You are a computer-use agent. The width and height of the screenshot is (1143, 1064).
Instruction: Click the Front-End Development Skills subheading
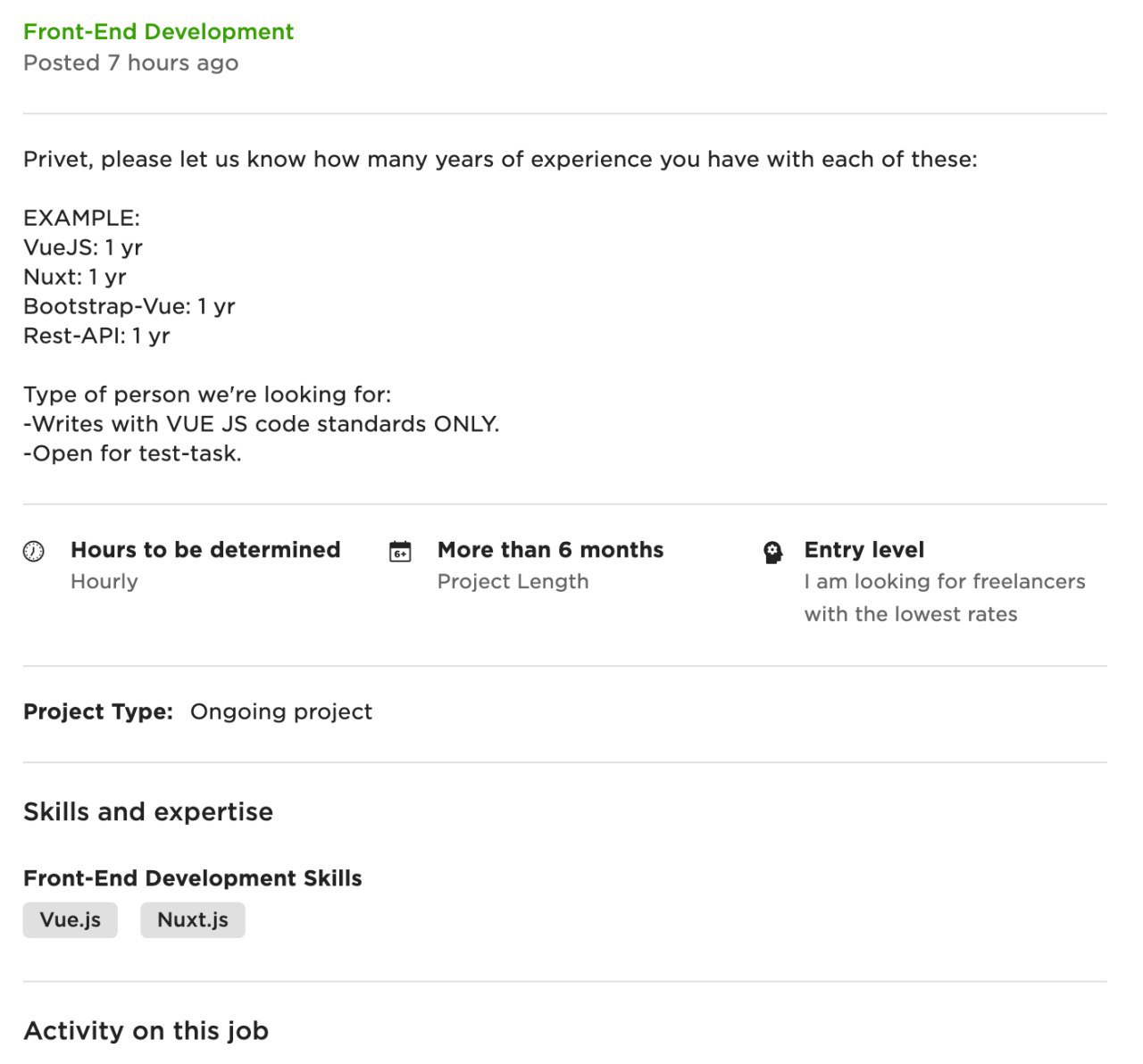(x=193, y=878)
